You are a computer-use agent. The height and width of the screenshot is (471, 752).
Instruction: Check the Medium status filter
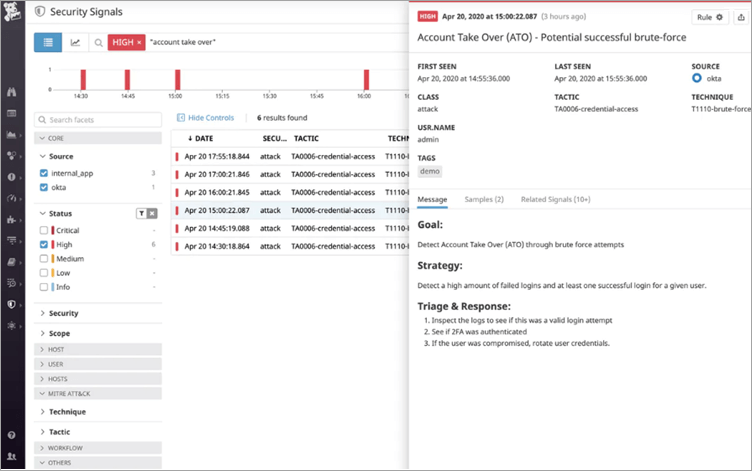tap(43, 258)
